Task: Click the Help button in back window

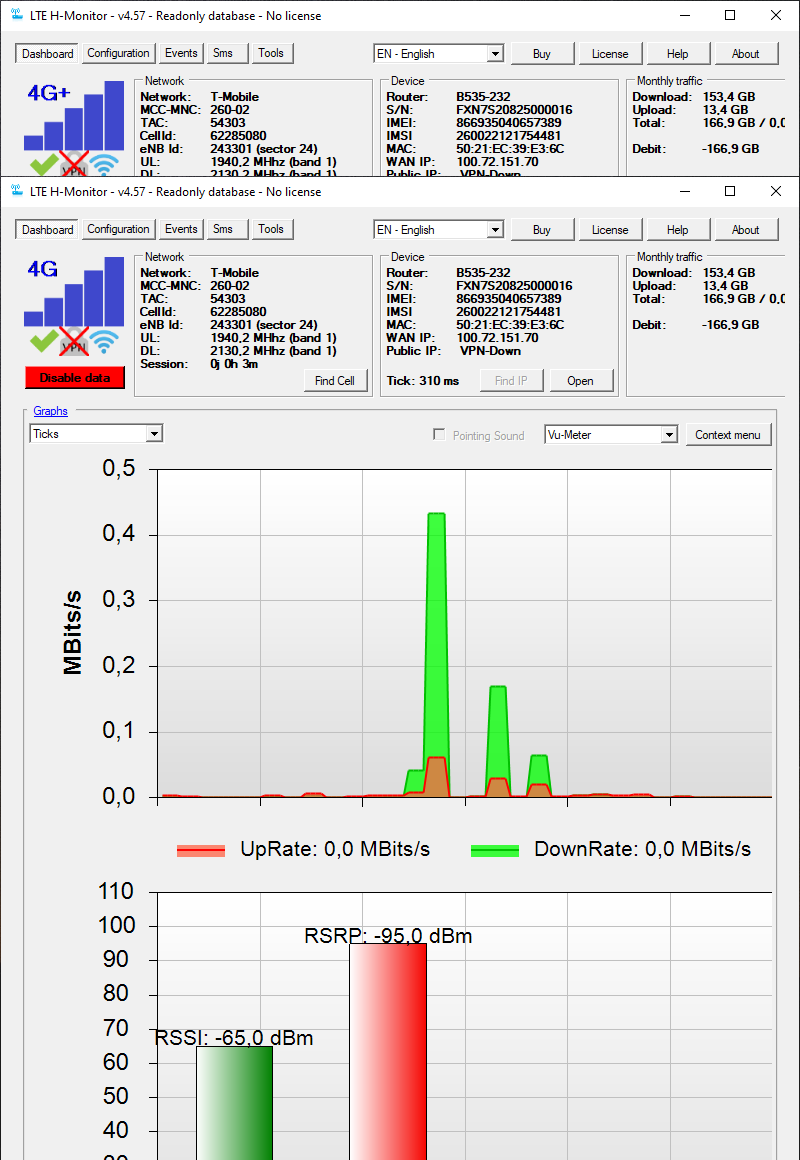Action: point(678,53)
